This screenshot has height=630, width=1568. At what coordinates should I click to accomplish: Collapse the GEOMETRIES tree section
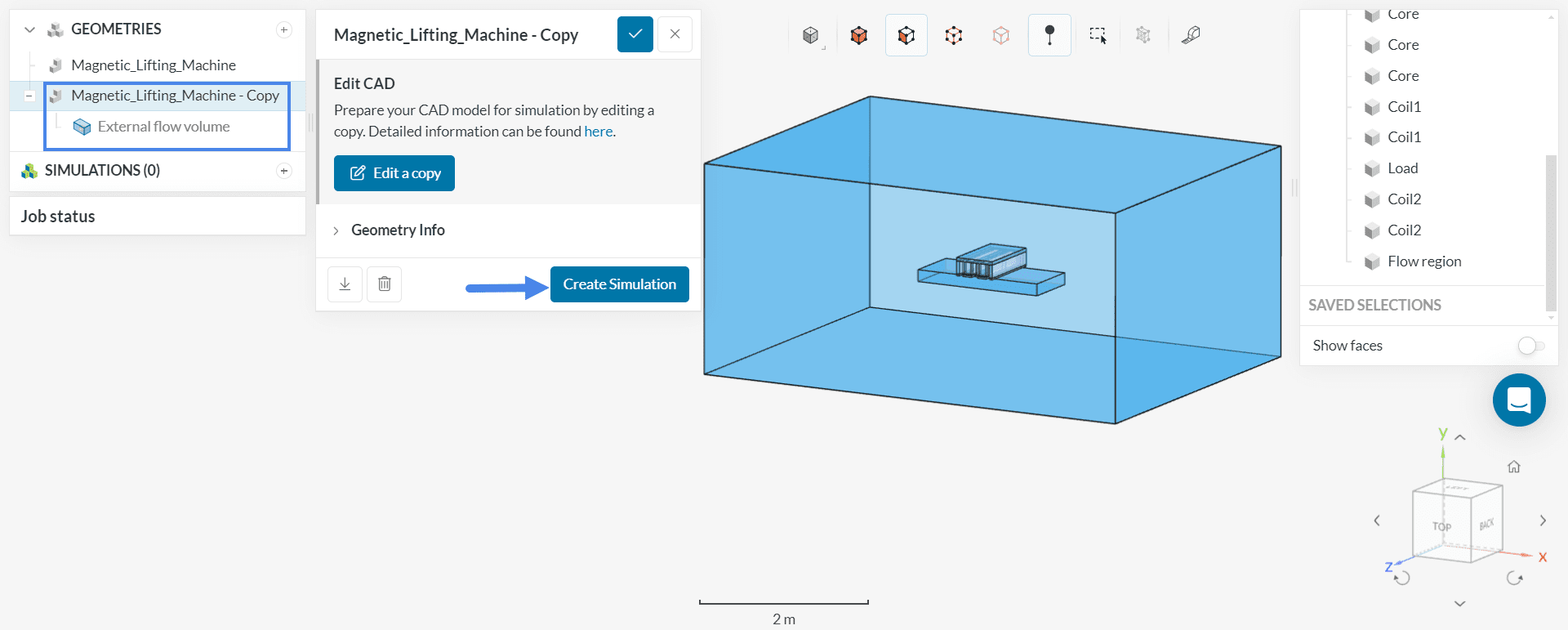(x=30, y=30)
